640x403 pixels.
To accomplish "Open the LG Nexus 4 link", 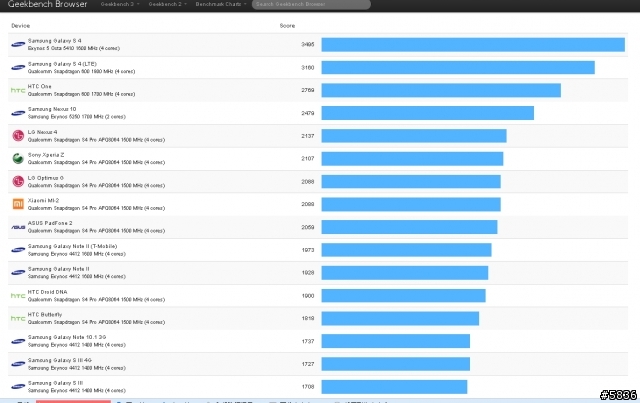I will pos(42,132).
